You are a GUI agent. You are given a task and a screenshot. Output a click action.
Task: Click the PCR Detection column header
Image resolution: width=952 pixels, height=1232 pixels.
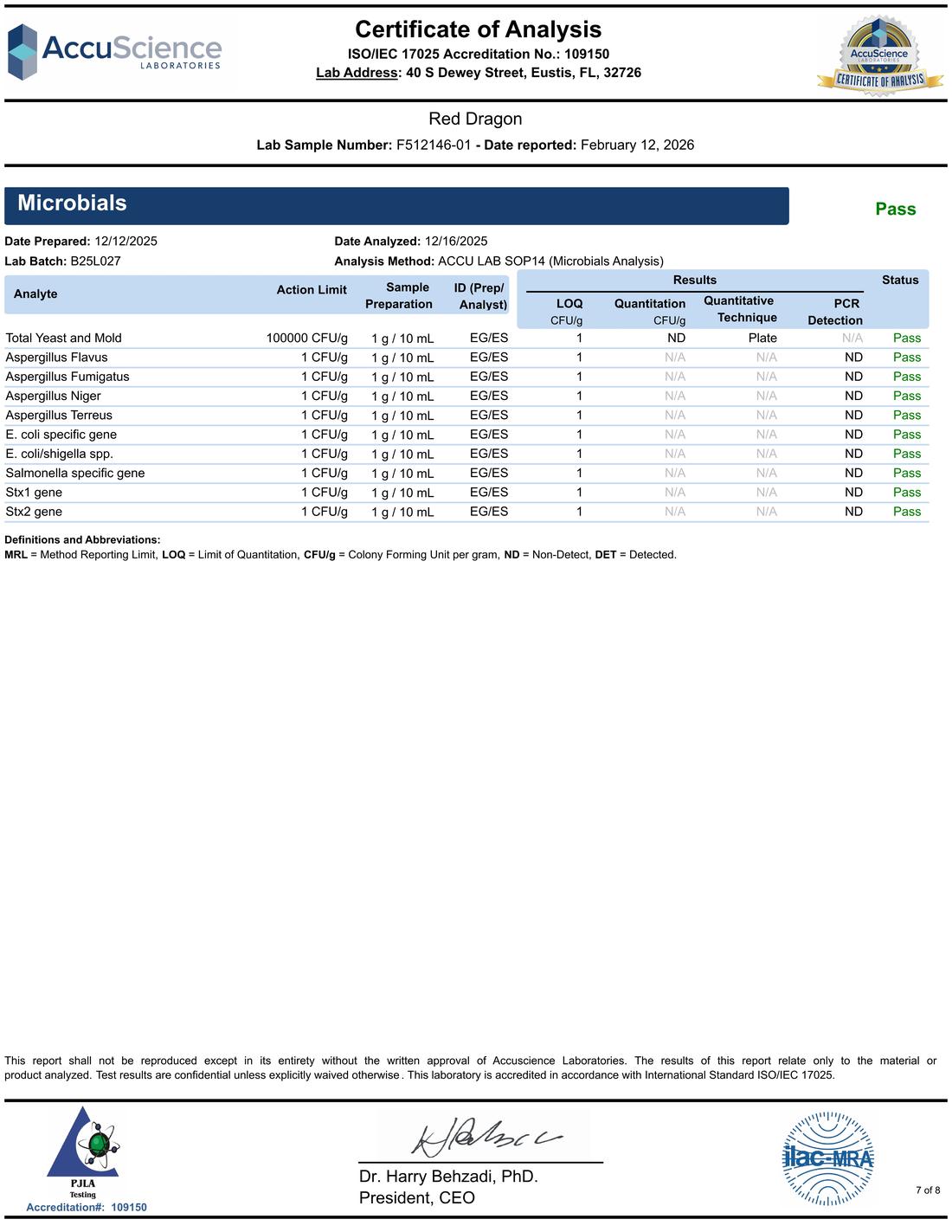pyautogui.click(x=835, y=312)
